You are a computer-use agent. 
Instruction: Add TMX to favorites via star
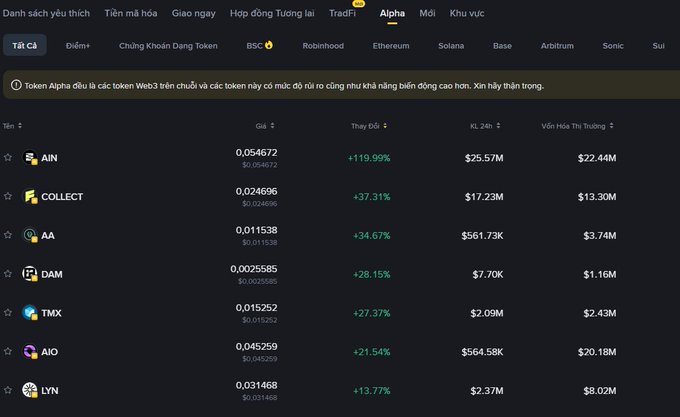(x=8, y=313)
